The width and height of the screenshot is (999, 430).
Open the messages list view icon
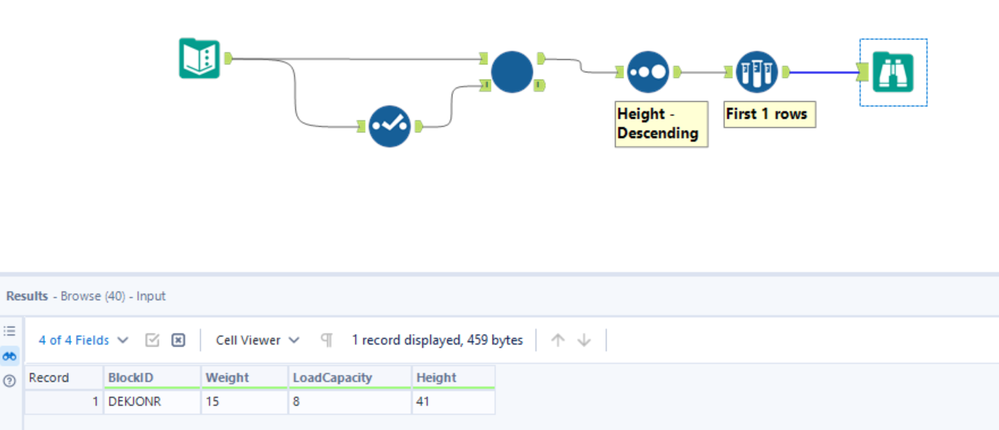(10, 331)
